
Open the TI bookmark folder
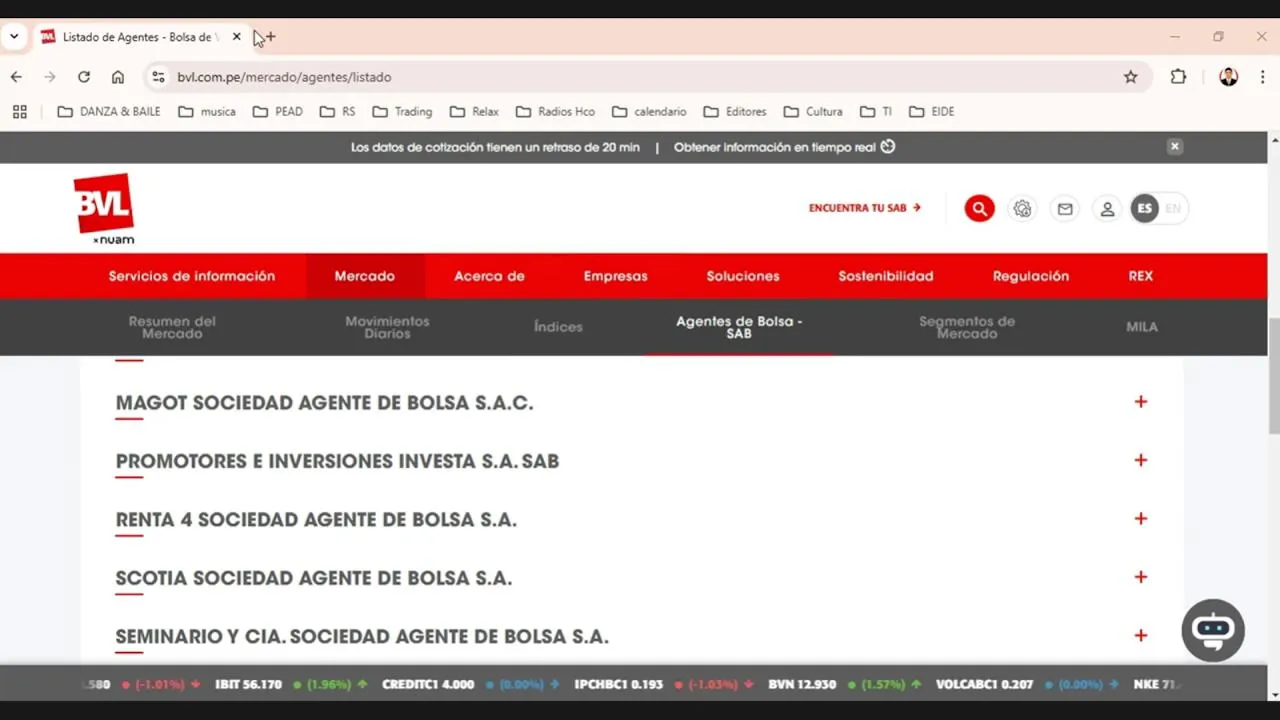(876, 112)
